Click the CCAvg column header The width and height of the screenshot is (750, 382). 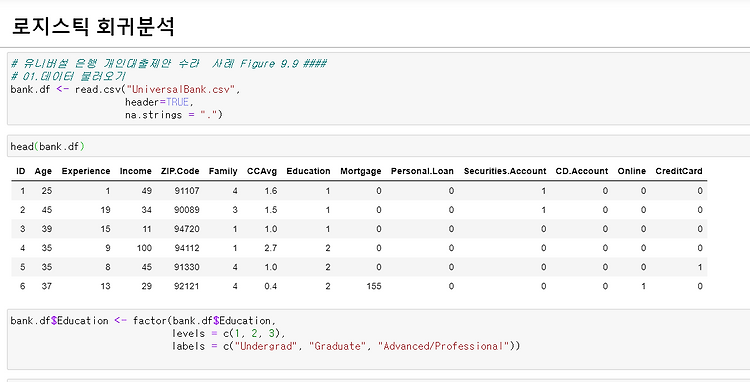[x=262, y=171]
